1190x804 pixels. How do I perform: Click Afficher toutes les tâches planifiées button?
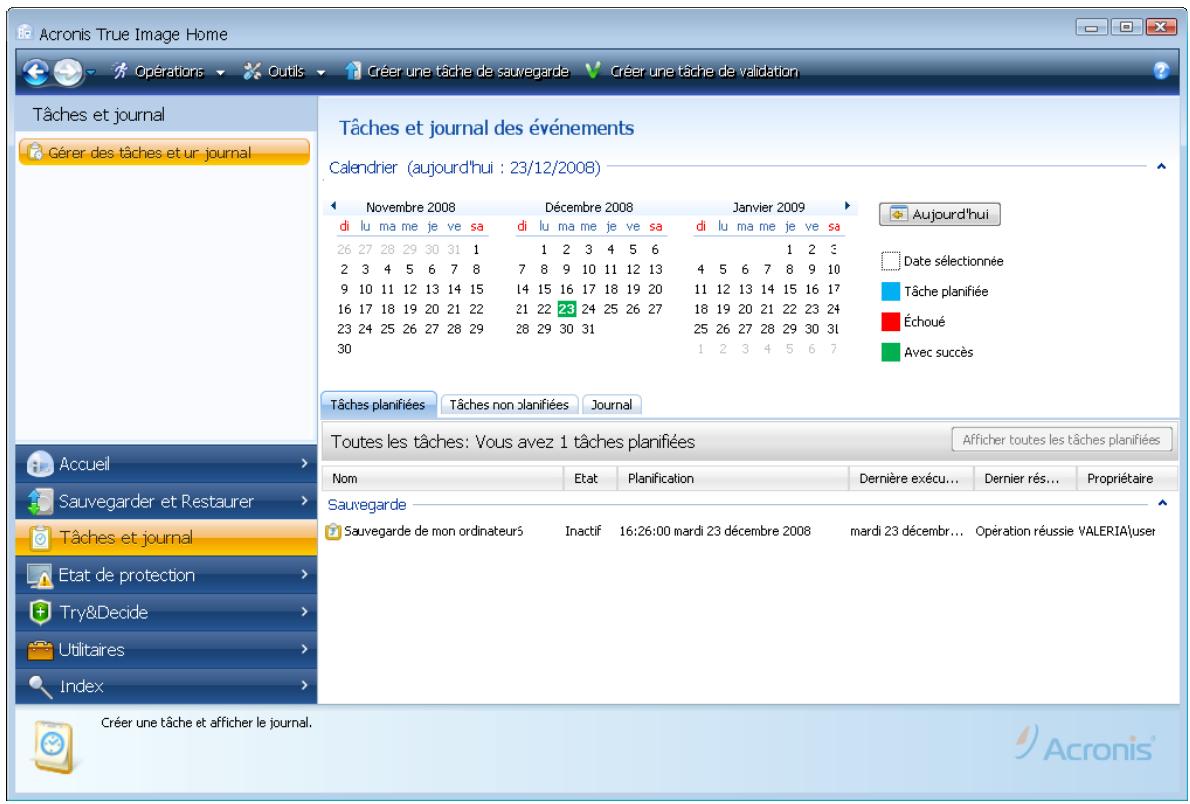point(1061,440)
